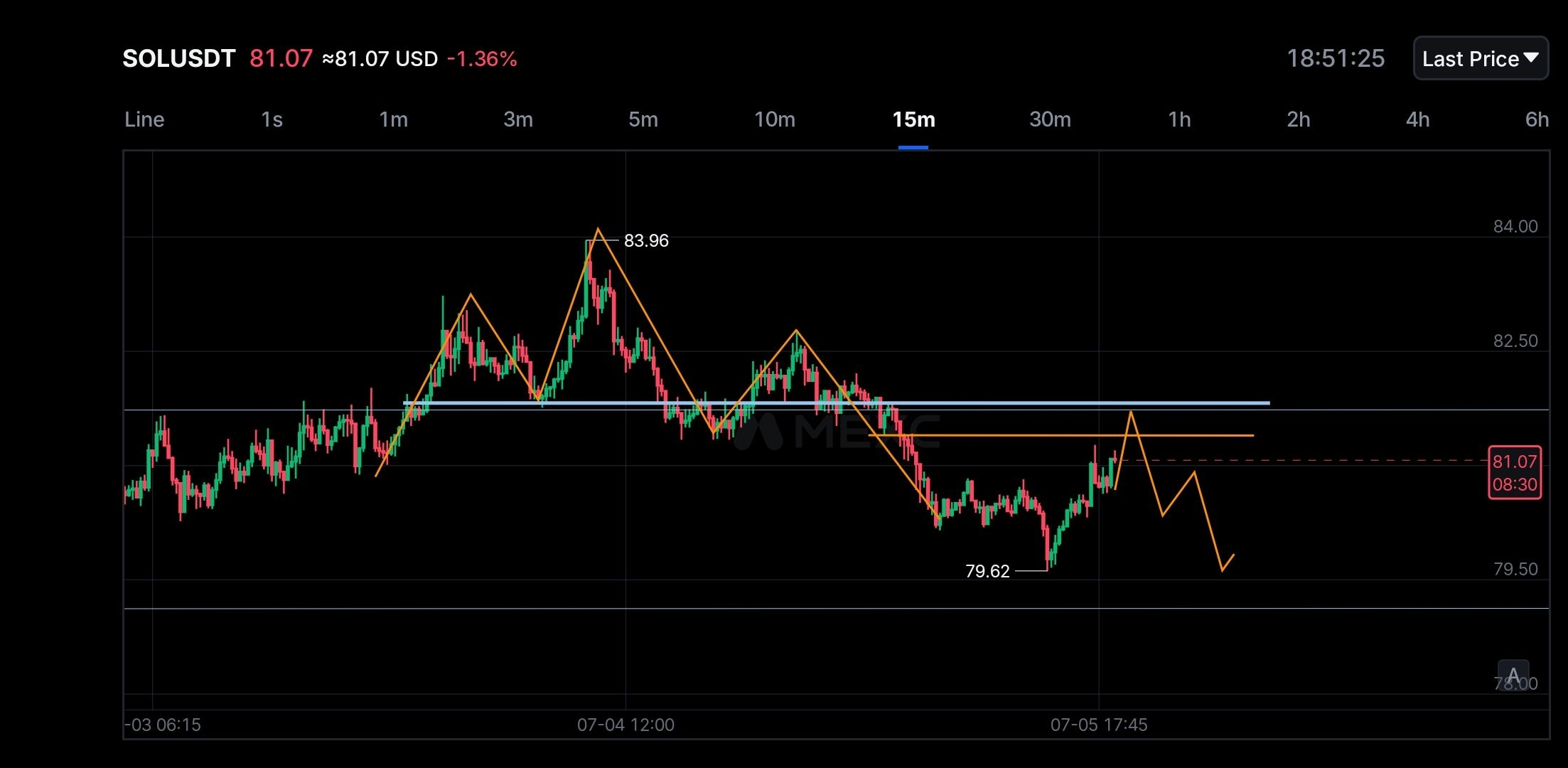Image resolution: width=1568 pixels, height=768 pixels.
Task: Click the 81.07 last price in header
Action: pyautogui.click(x=281, y=58)
